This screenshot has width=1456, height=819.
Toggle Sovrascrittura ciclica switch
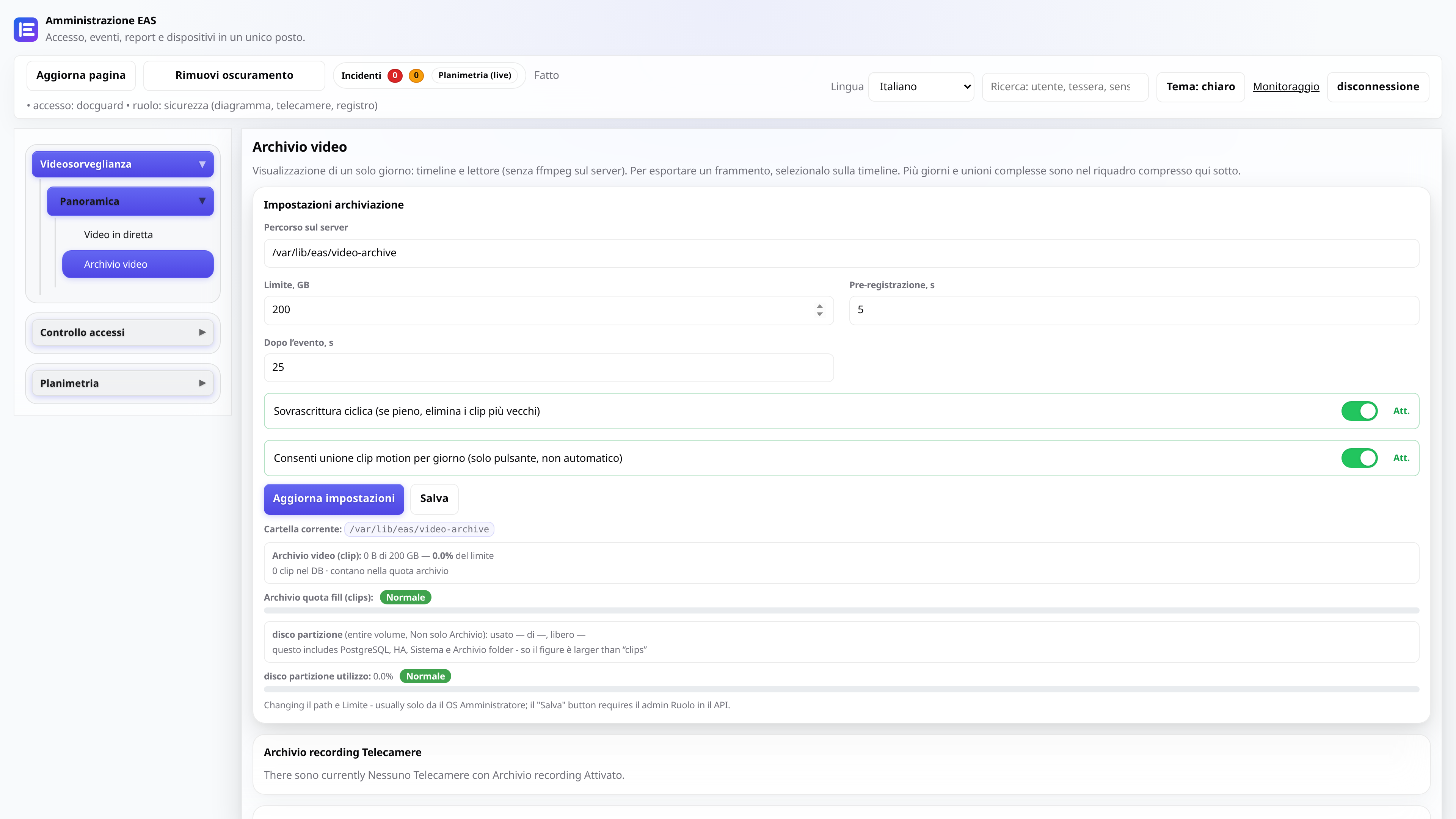click(x=1359, y=411)
